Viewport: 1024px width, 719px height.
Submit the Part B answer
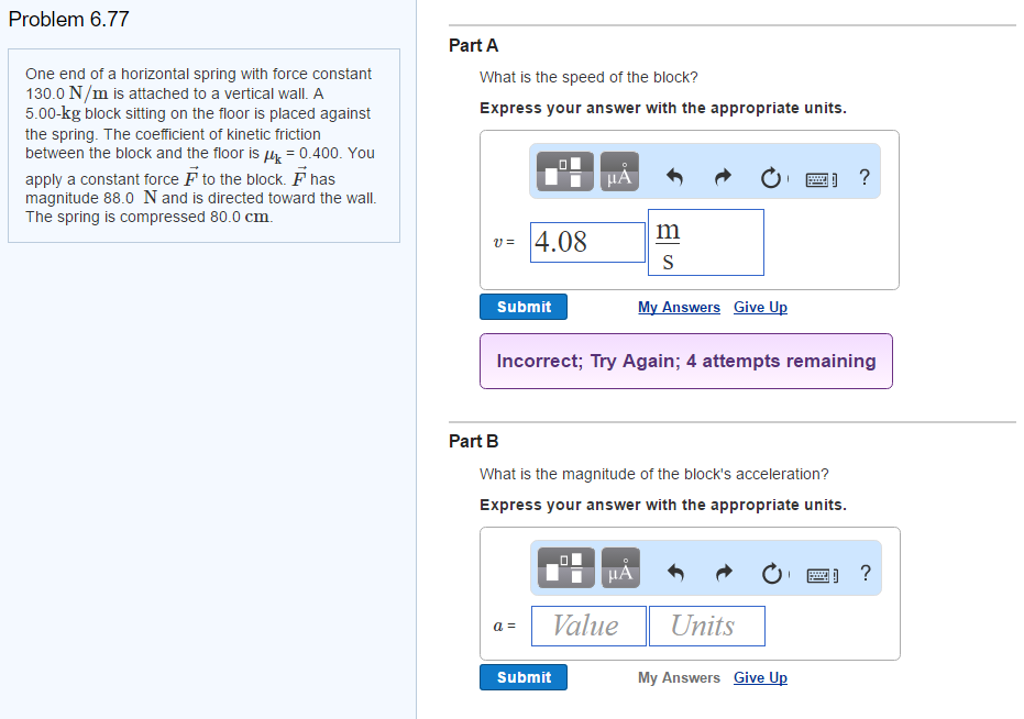coord(523,678)
